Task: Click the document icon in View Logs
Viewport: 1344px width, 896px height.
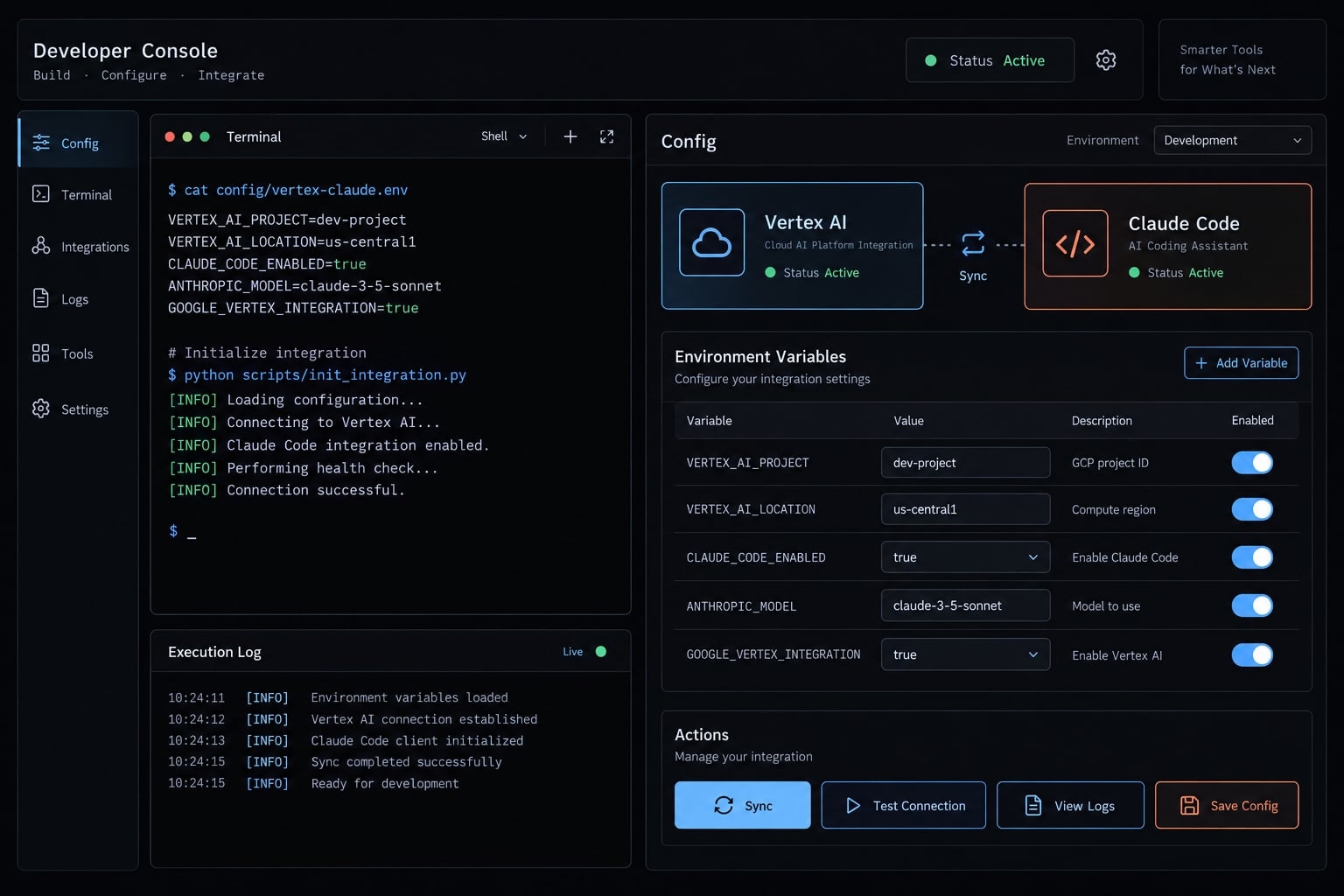Action: tap(1033, 805)
